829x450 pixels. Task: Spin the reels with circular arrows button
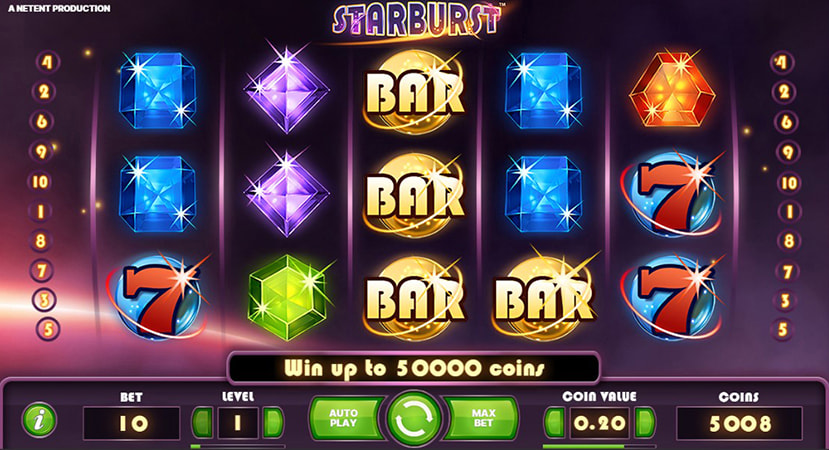414,419
